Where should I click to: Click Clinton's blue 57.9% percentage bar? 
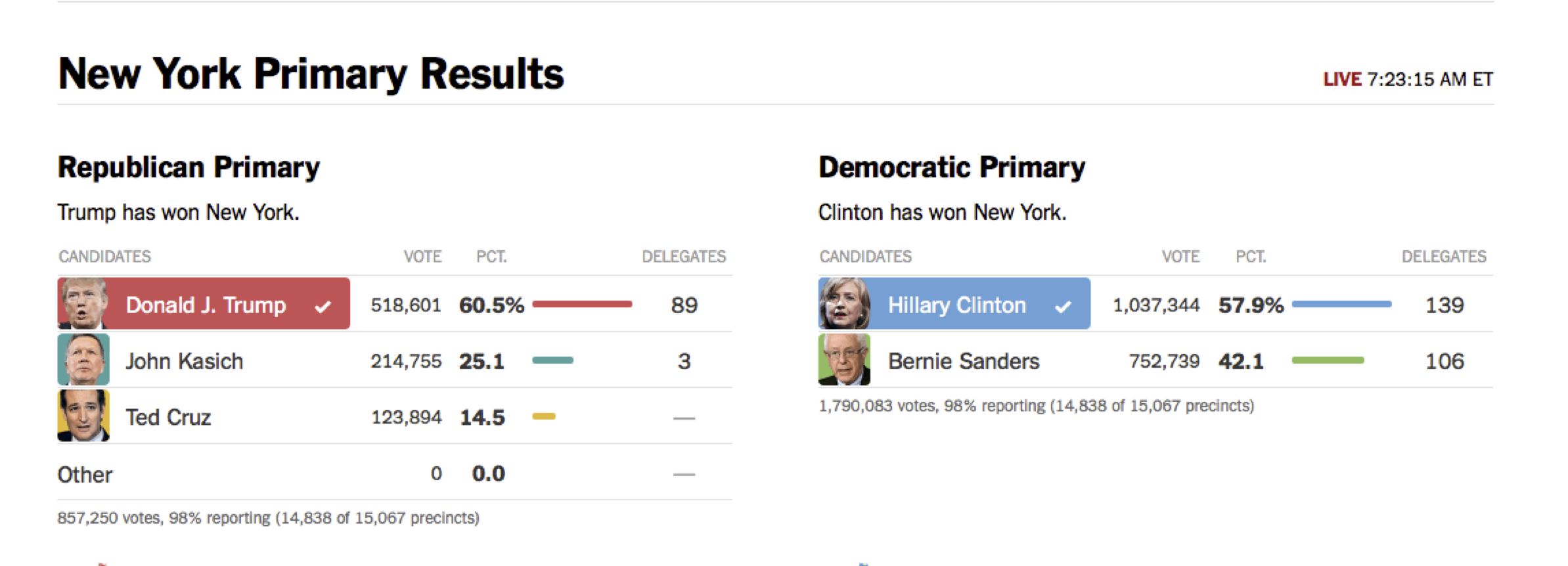click(1341, 304)
